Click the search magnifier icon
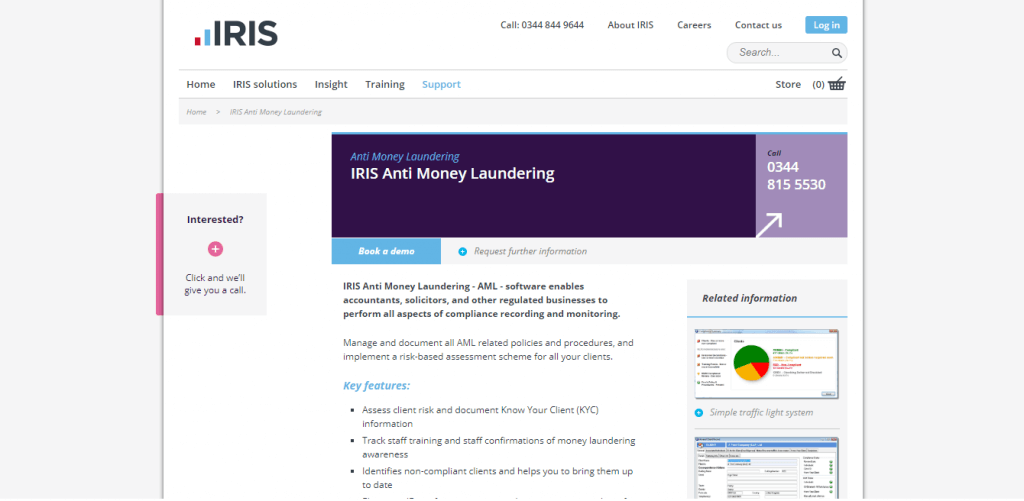The height and width of the screenshot is (501, 1024). click(837, 53)
